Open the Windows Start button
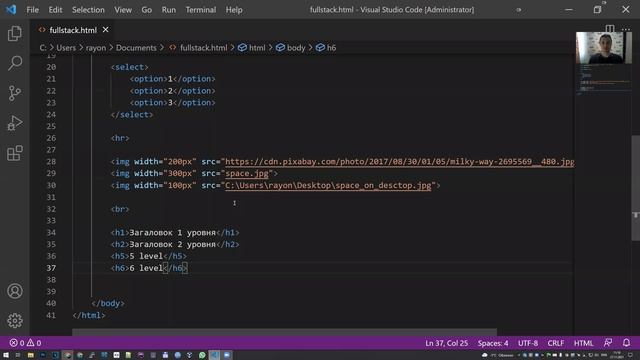This screenshot has width=640, height=360. click(6, 355)
